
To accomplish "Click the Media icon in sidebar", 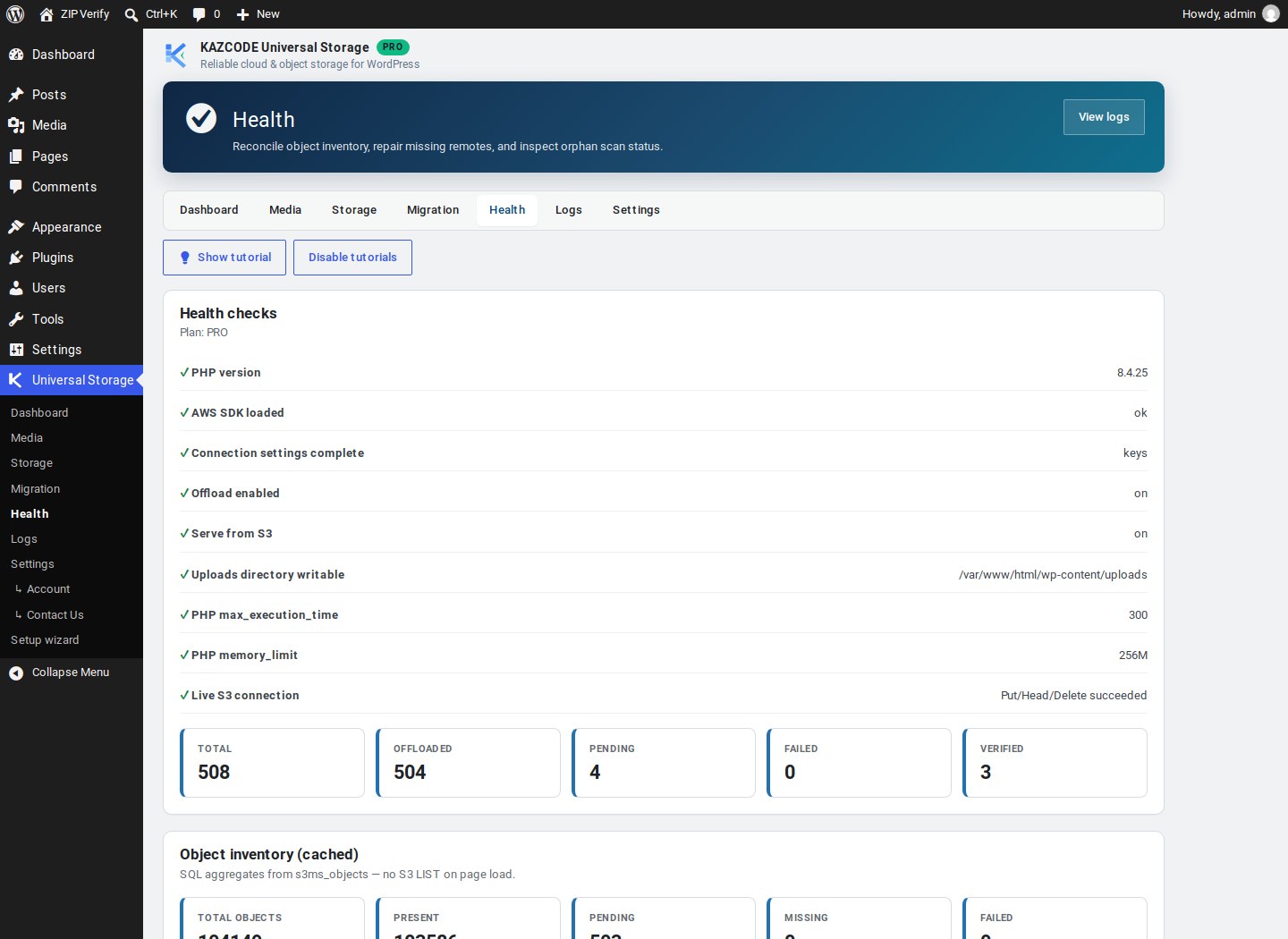I will tap(16, 125).
